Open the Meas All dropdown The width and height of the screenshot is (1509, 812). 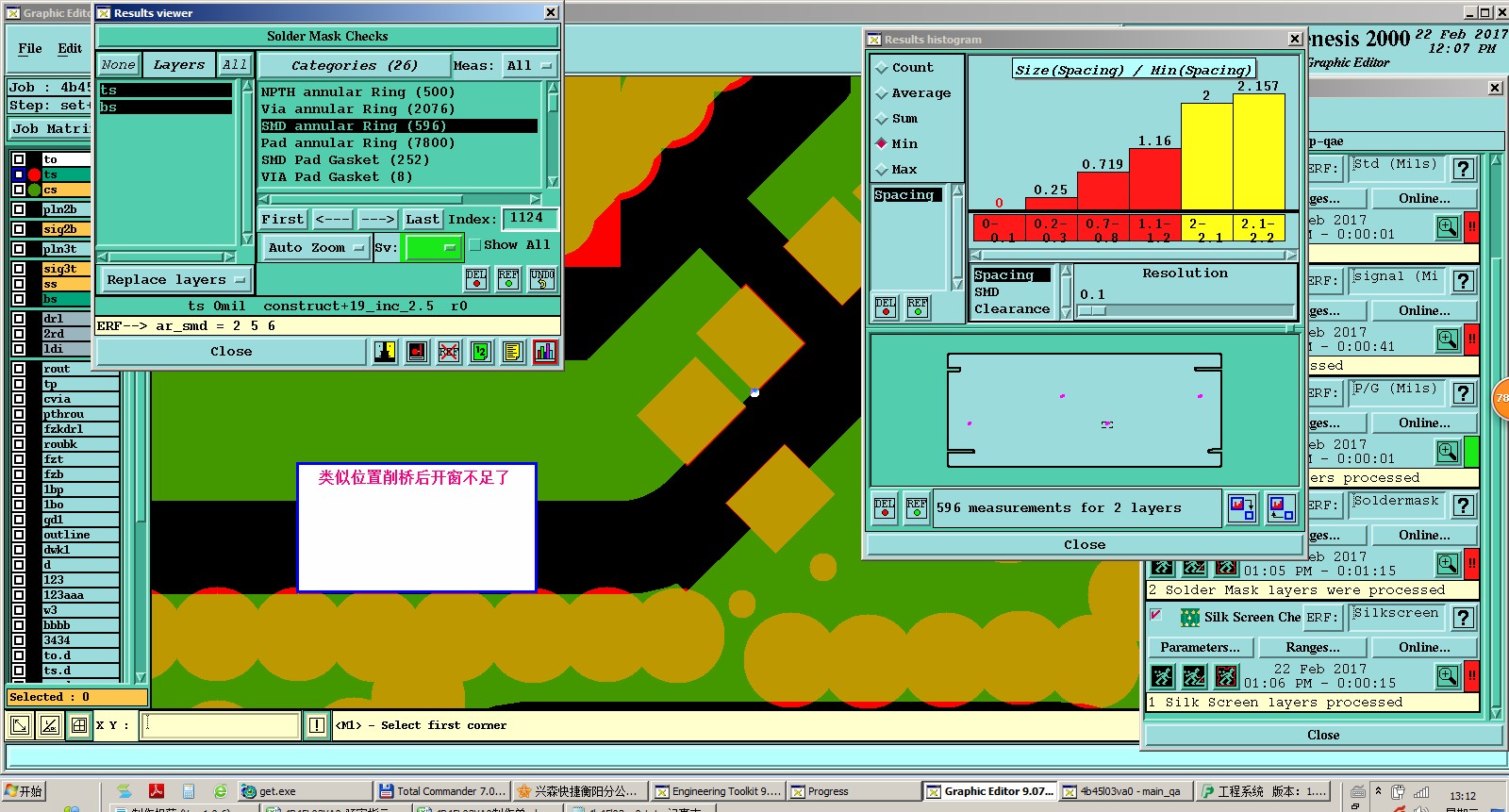pyautogui.click(x=530, y=65)
